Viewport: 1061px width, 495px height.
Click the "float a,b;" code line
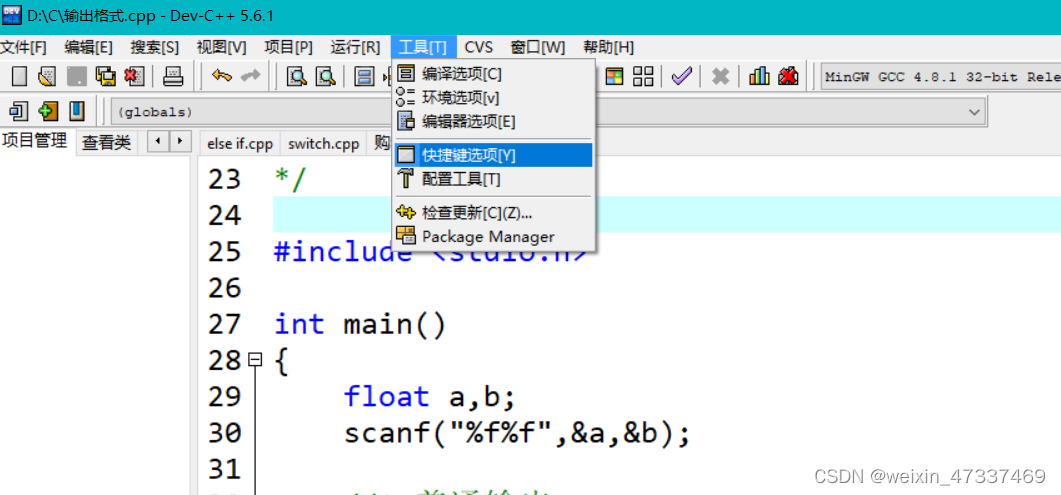tap(430, 398)
